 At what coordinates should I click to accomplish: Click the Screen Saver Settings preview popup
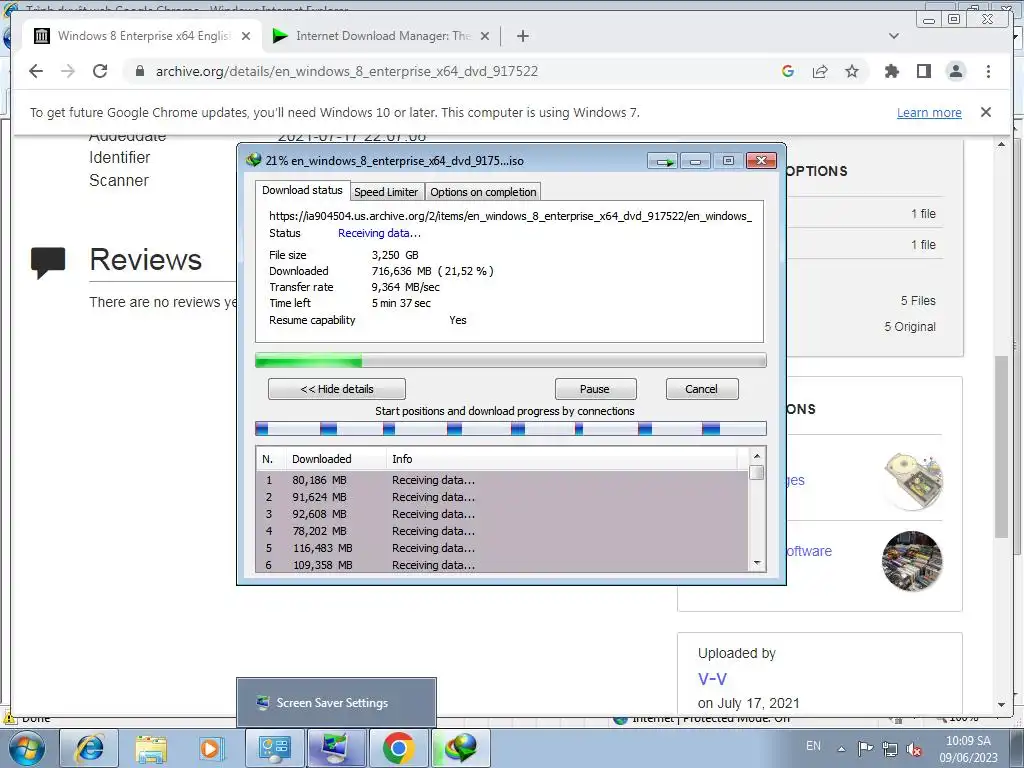336,703
